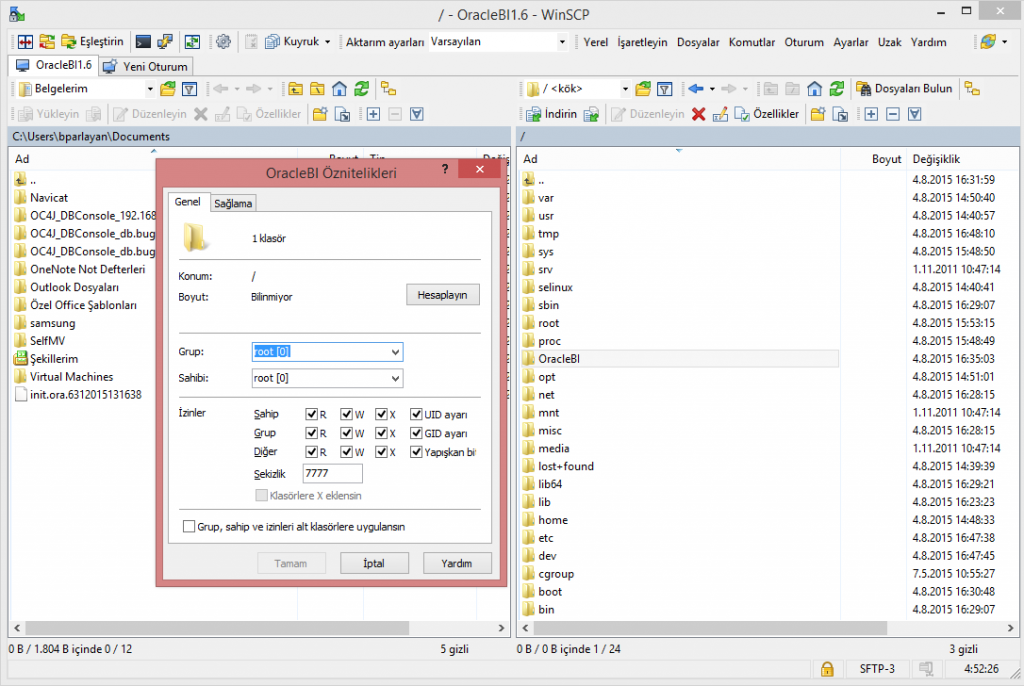Refresh the local panel with green arrows icon
Image resolution: width=1024 pixels, height=686 pixels.
361,89
